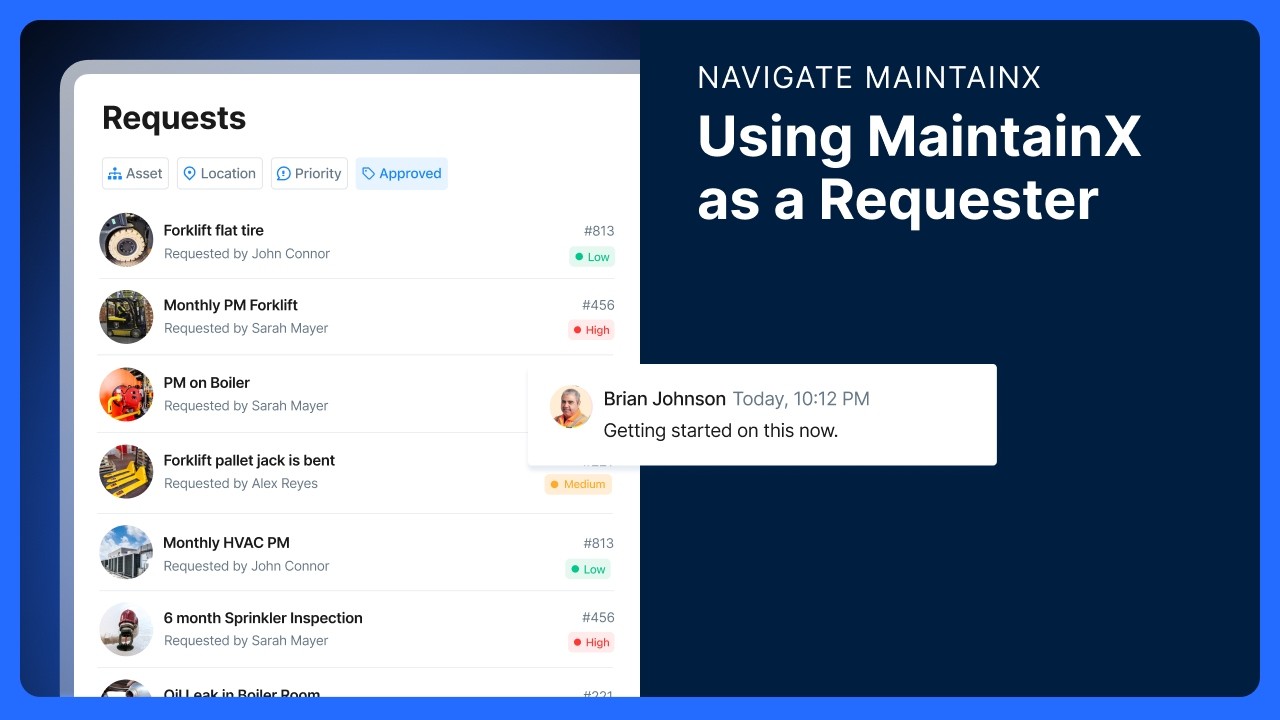The width and height of the screenshot is (1280, 720).
Task: Click the #813 number beside Forklift flat tire
Action: 599,231
